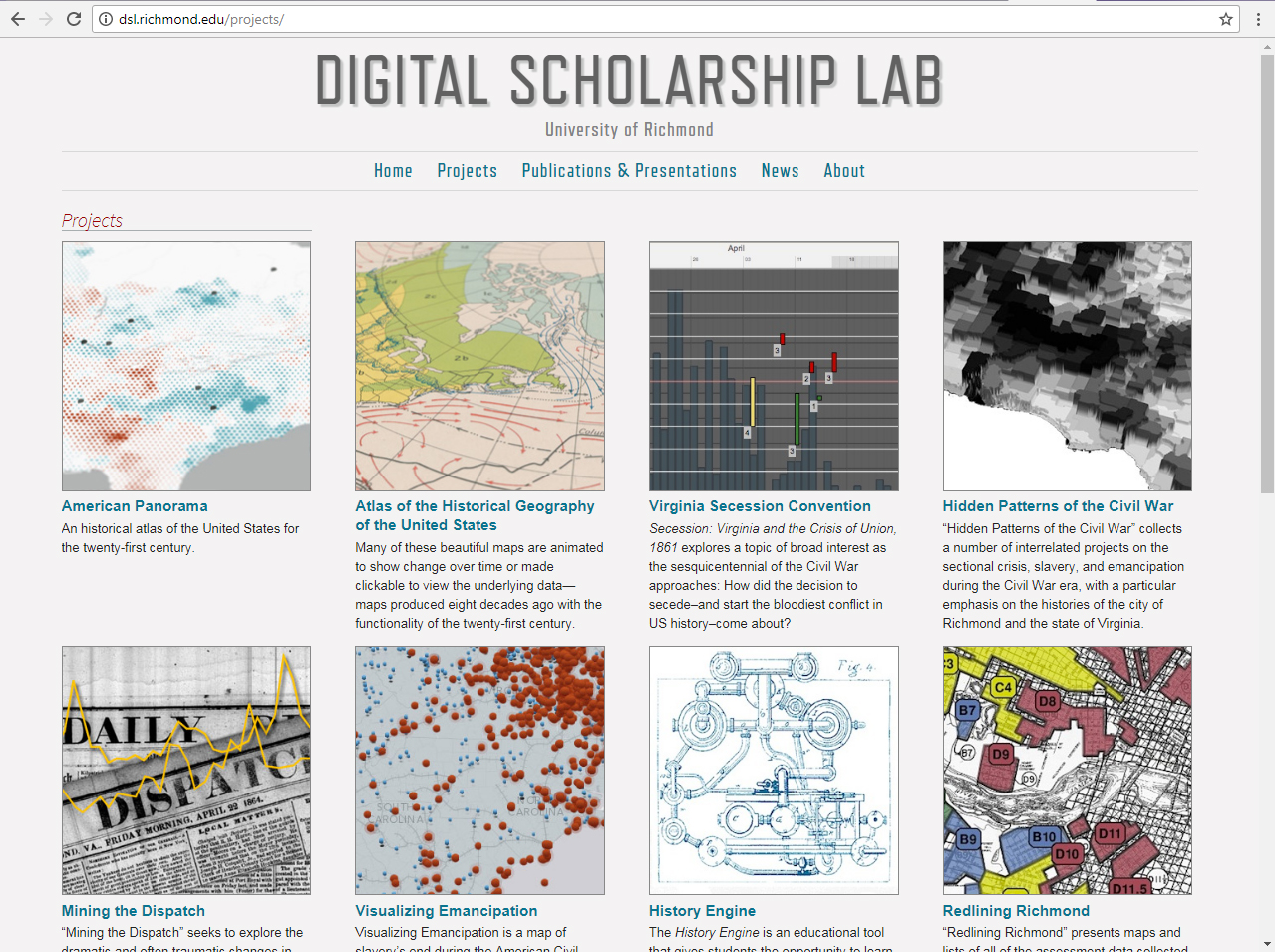The width and height of the screenshot is (1275, 952).
Task: Click text 'Many of these beautiful maps are animated'
Action: [478, 548]
